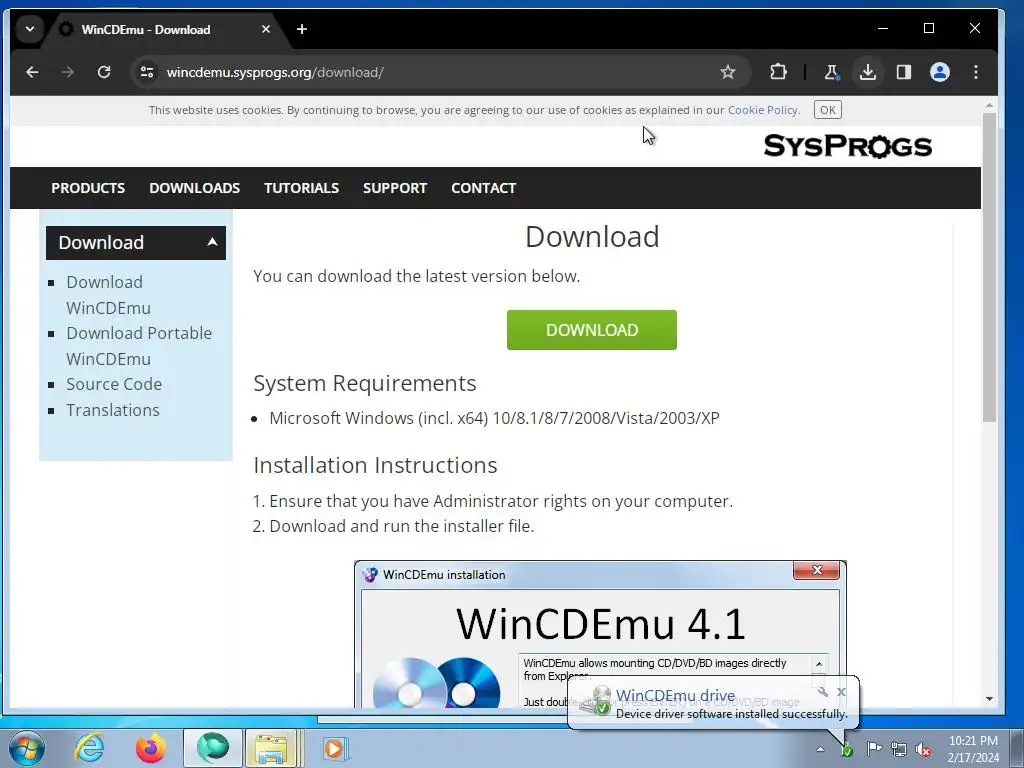
Task: Show hidden system tray icons
Action: coord(820,750)
